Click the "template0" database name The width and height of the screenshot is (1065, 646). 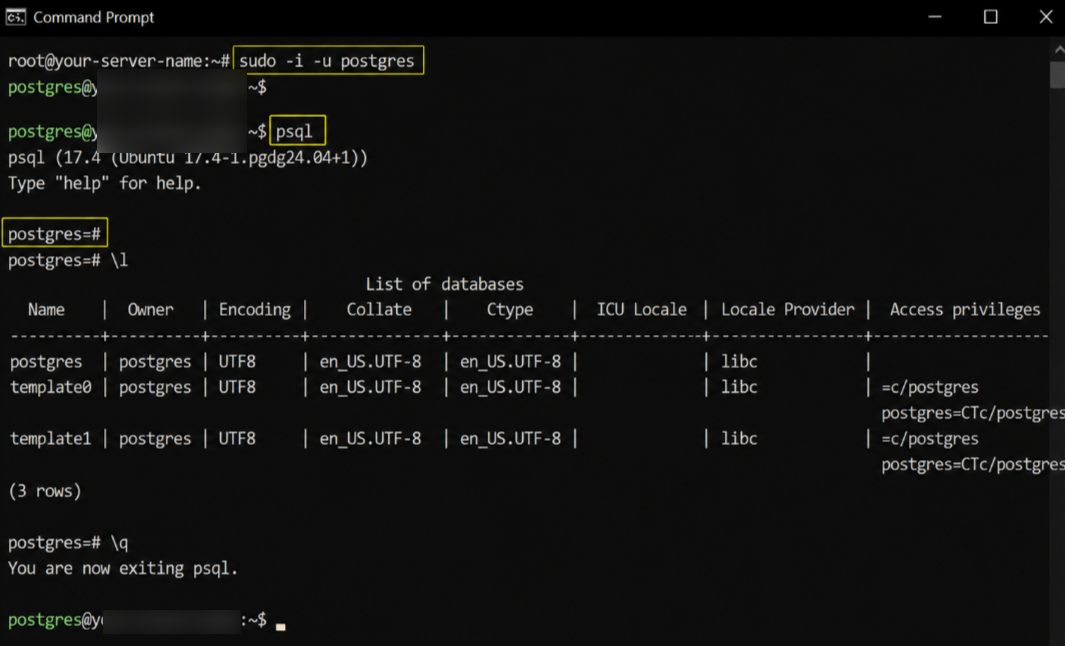[51, 387]
